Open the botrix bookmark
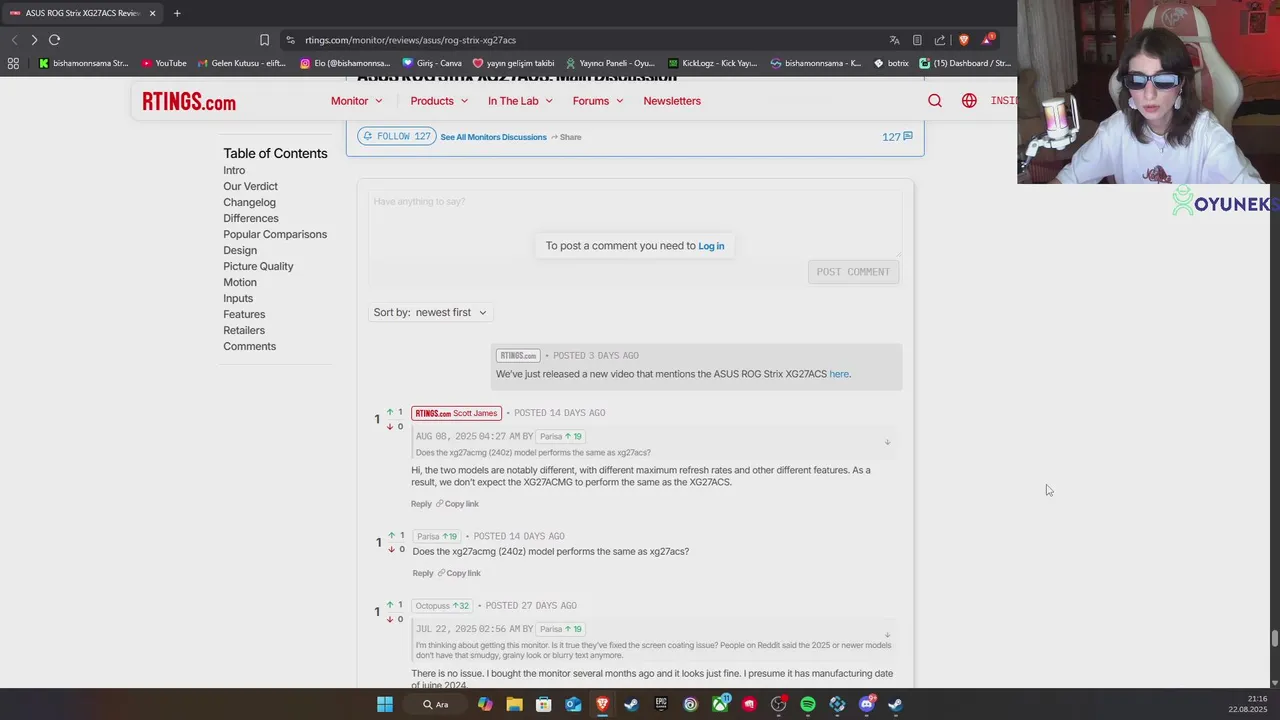The height and width of the screenshot is (720, 1280). point(891,63)
